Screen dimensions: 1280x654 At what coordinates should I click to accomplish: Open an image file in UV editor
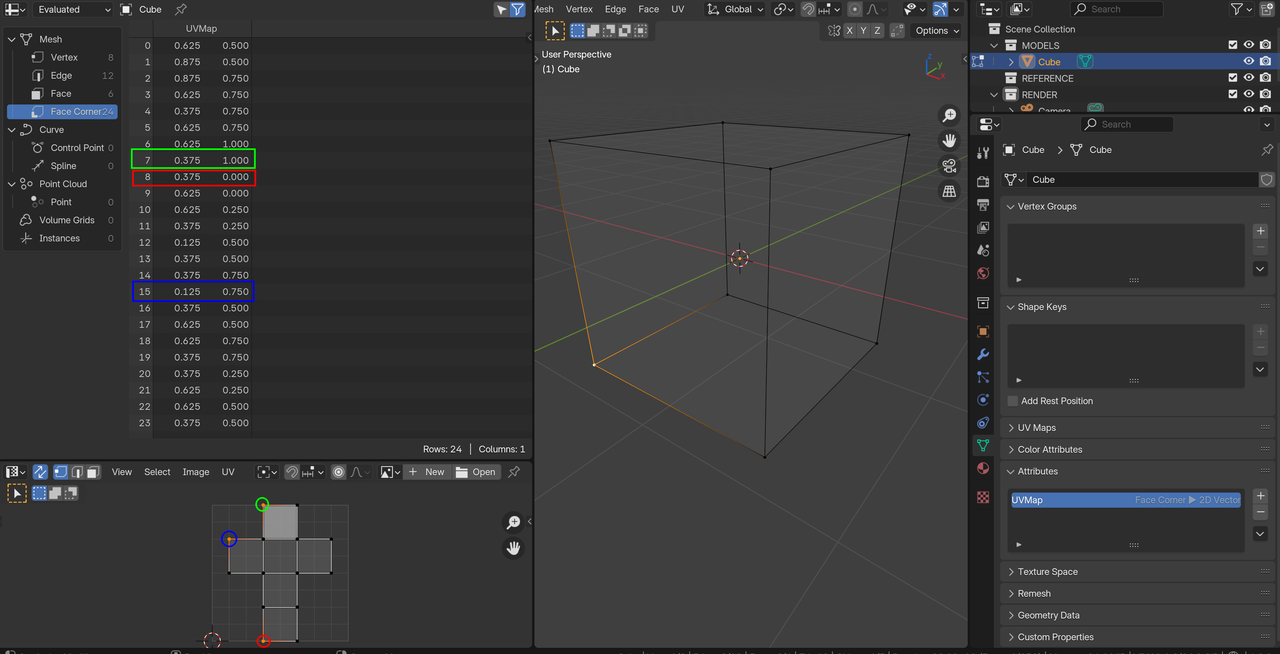[x=476, y=472]
